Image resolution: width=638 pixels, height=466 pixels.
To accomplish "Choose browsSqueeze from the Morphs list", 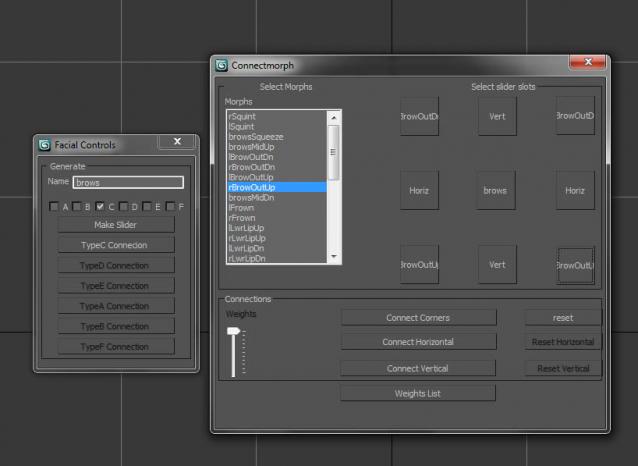I will pos(256,136).
